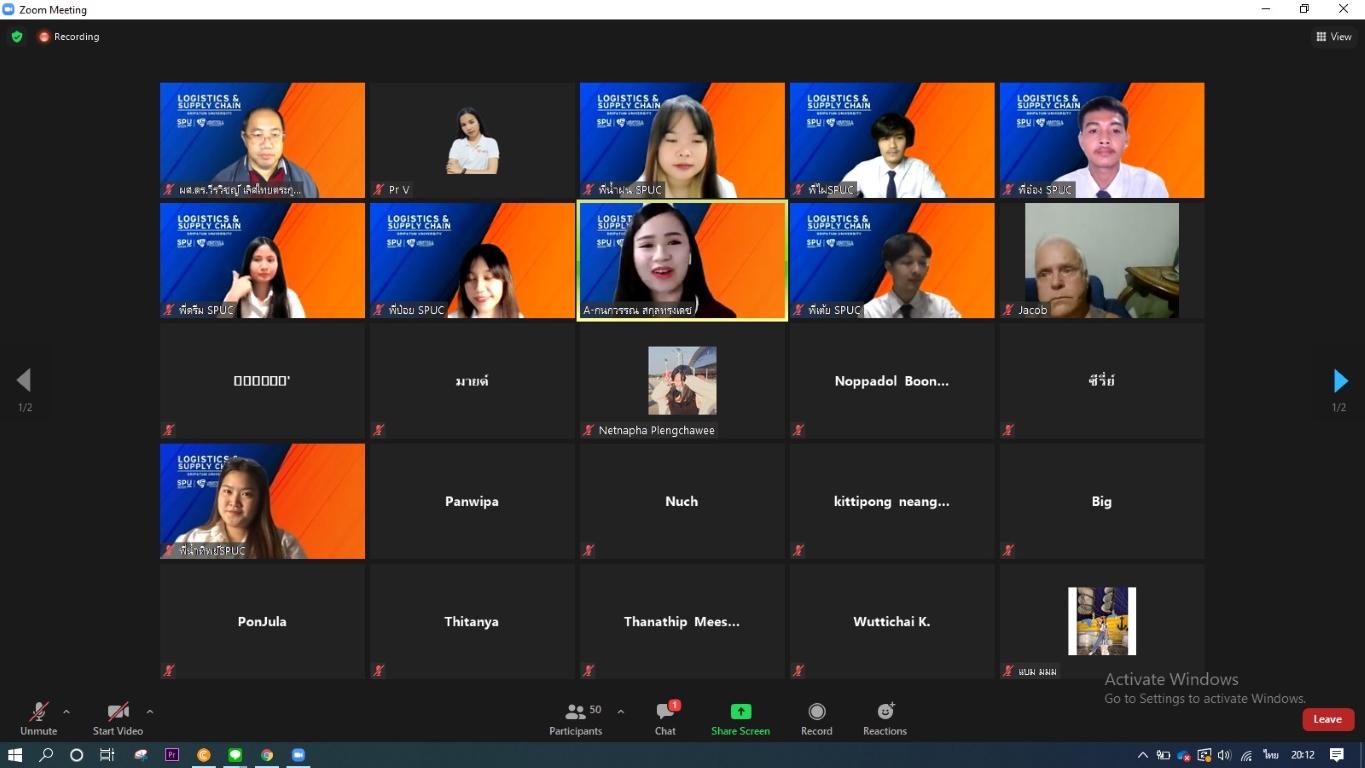Expand the arrow next to Participants
The width and height of the screenshot is (1365, 768).
click(621, 712)
